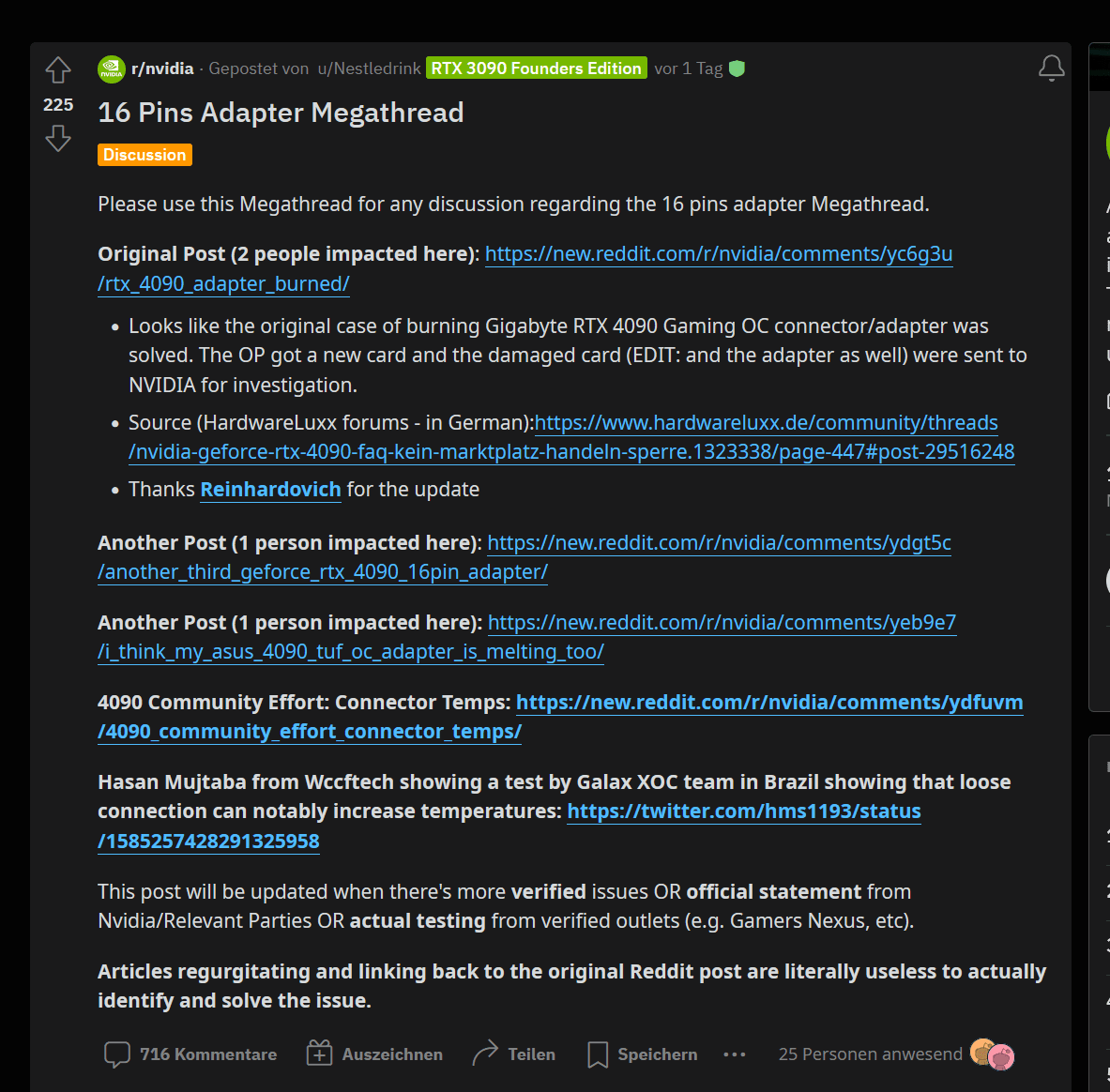Open the 4090_community_effort_connector_temps link
The width and height of the screenshot is (1110, 1092).
(x=561, y=716)
